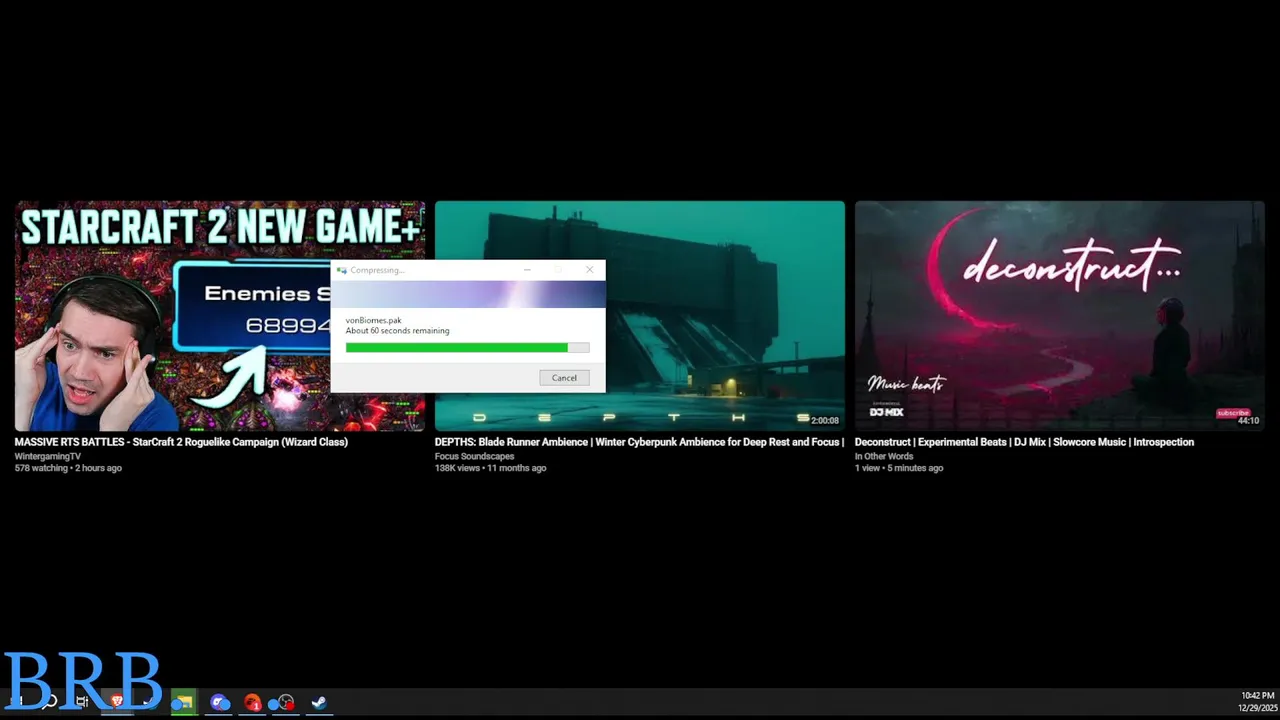Open OBS Studio from the taskbar
This screenshot has width=1280, height=720.
284,702
